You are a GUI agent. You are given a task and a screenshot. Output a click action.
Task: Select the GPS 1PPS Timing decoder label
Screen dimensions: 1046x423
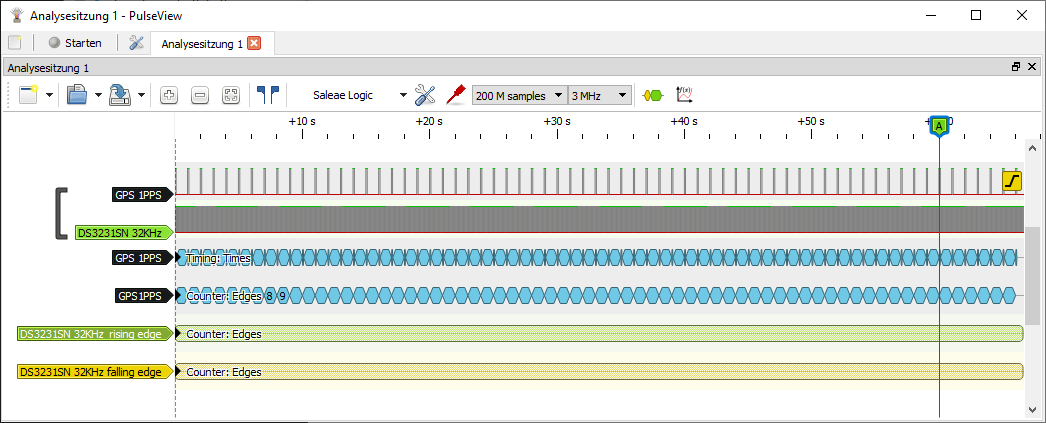[143, 258]
